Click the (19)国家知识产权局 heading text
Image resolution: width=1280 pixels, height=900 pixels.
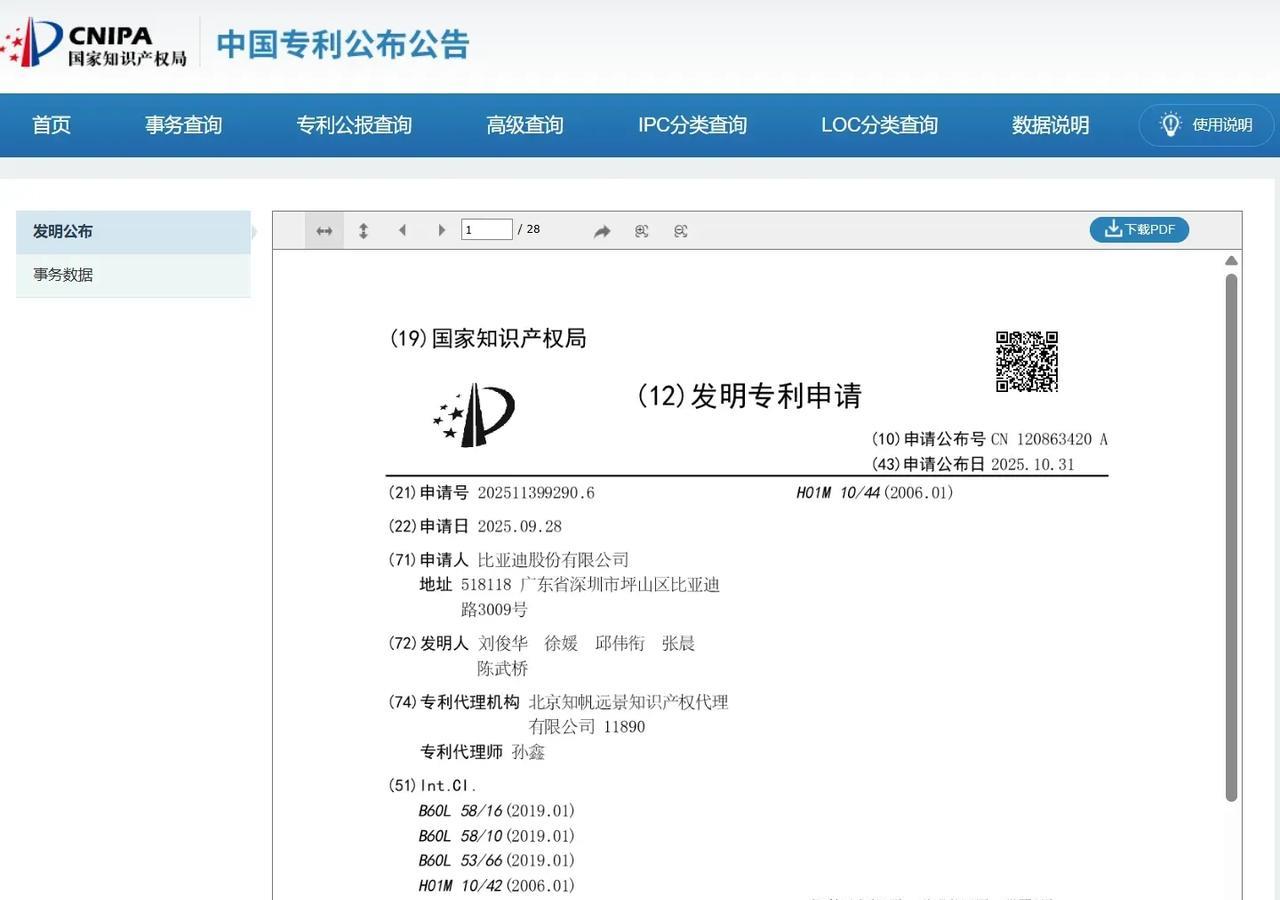coord(487,339)
